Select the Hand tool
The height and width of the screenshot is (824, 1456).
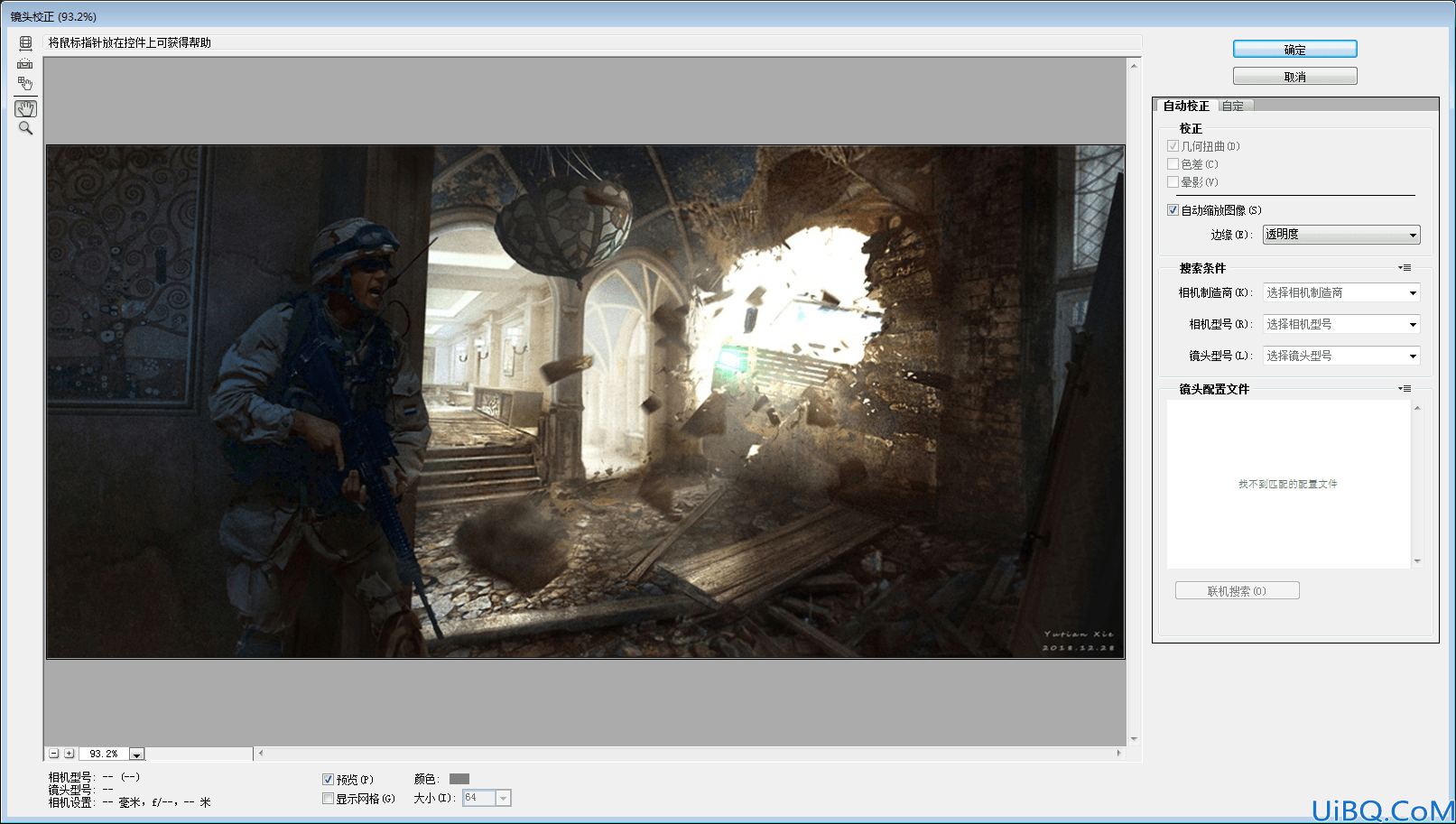coord(25,108)
